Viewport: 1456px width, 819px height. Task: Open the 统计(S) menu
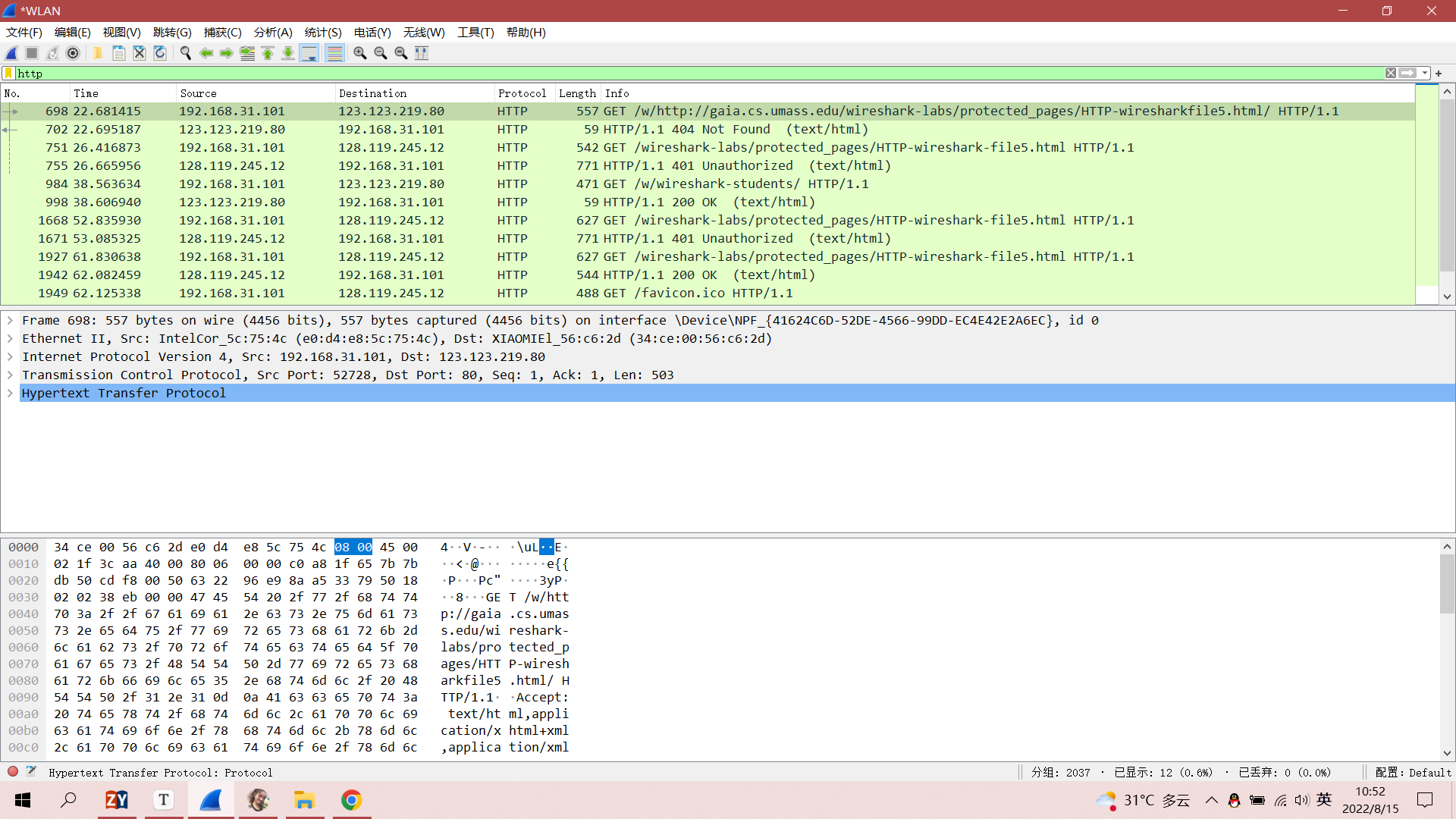[323, 33]
